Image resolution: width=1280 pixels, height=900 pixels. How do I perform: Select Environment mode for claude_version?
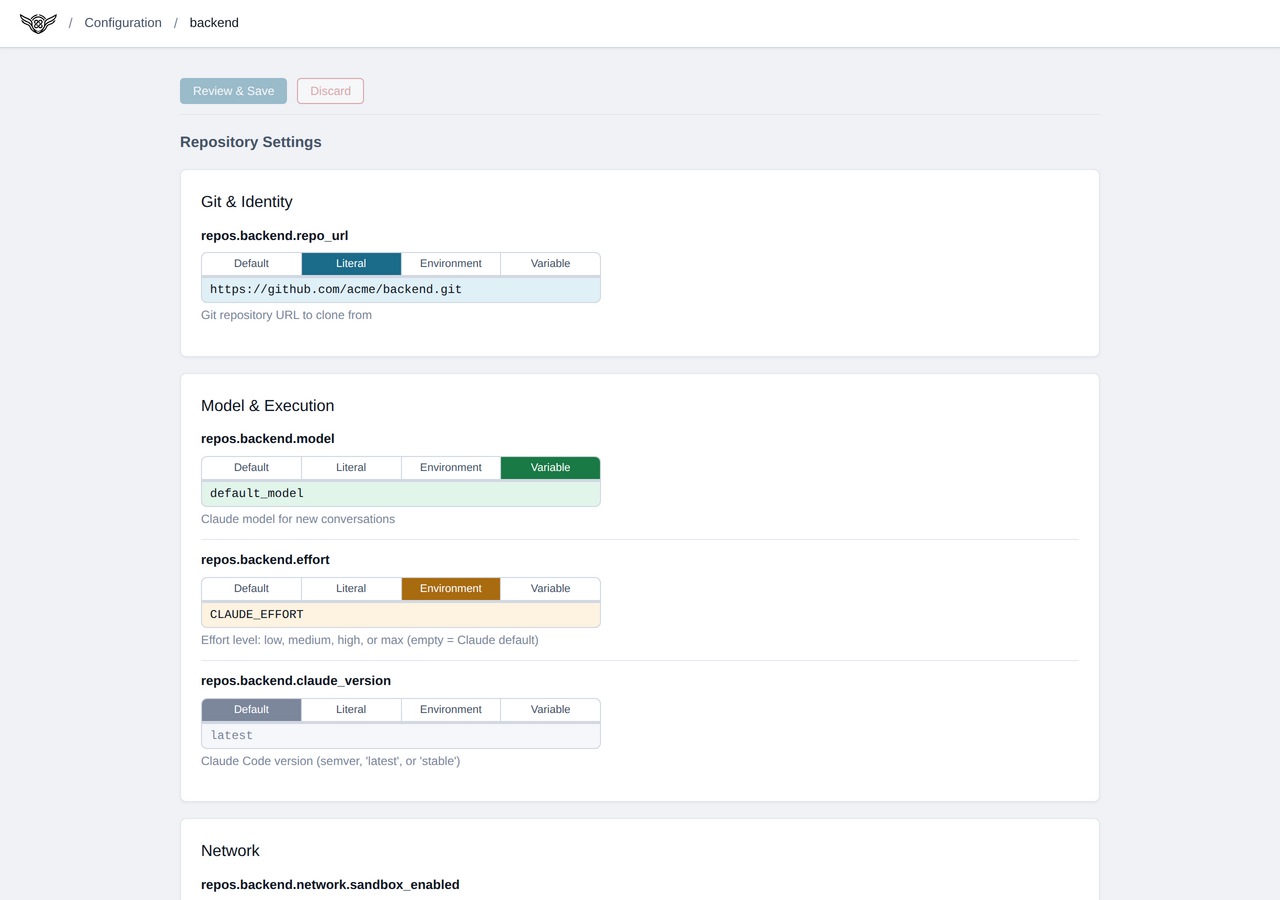pos(450,709)
